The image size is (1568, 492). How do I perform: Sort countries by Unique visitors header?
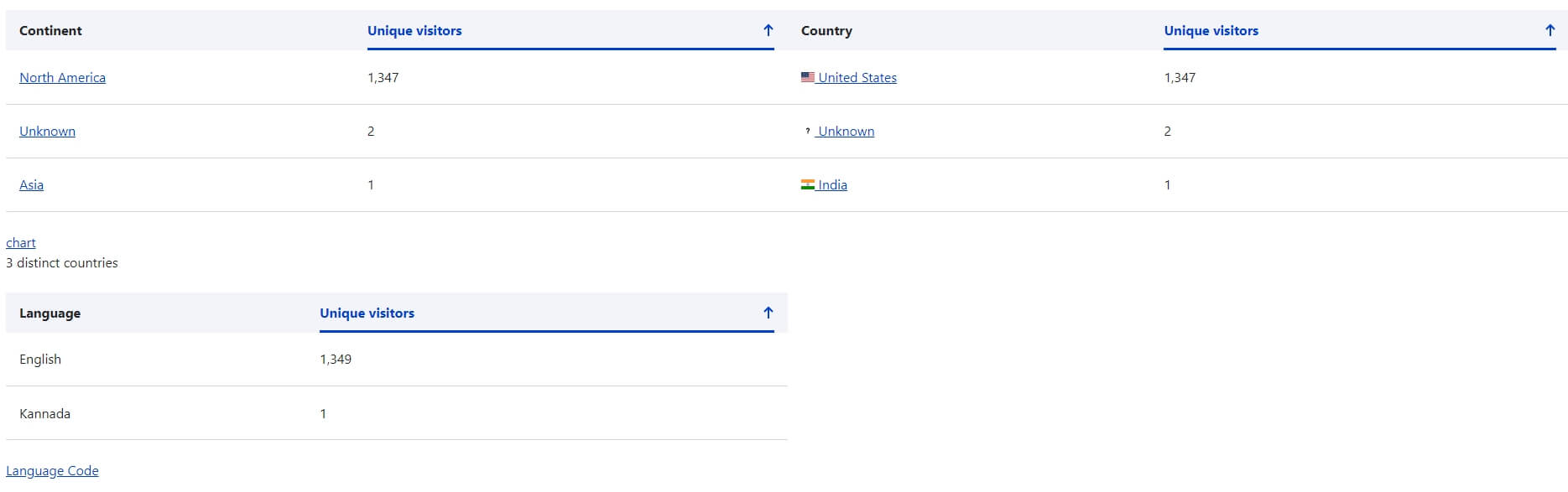click(x=1211, y=31)
